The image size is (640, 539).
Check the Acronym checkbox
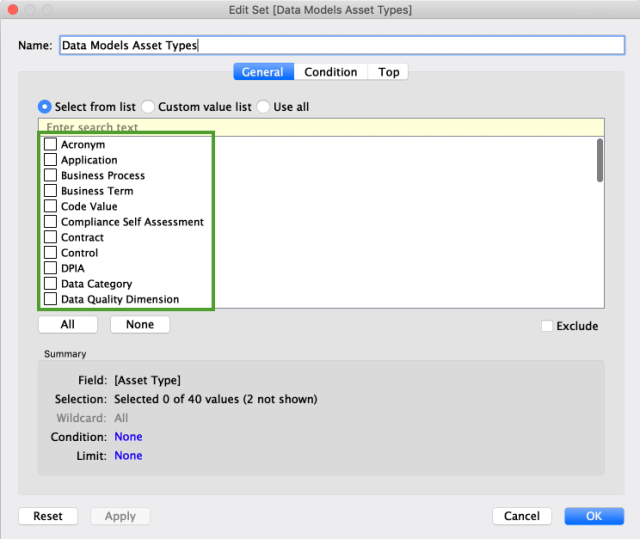[51, 145]
